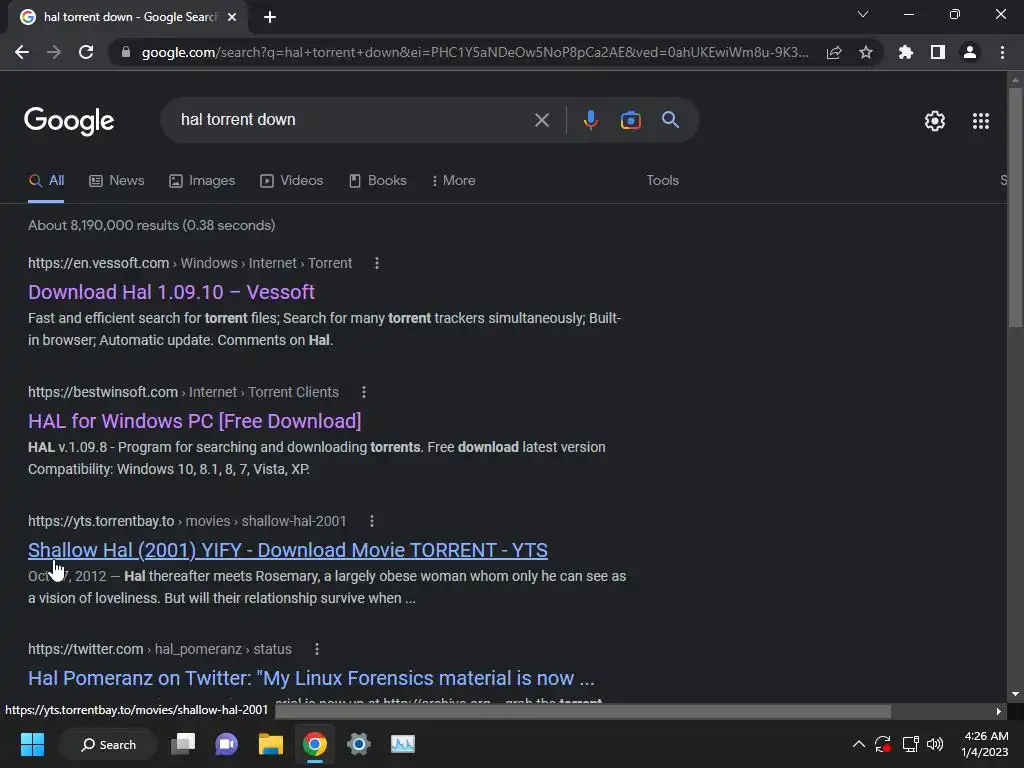
Task: Click the horizontal scrollbar thumb
Action: [x=583, y=711]
